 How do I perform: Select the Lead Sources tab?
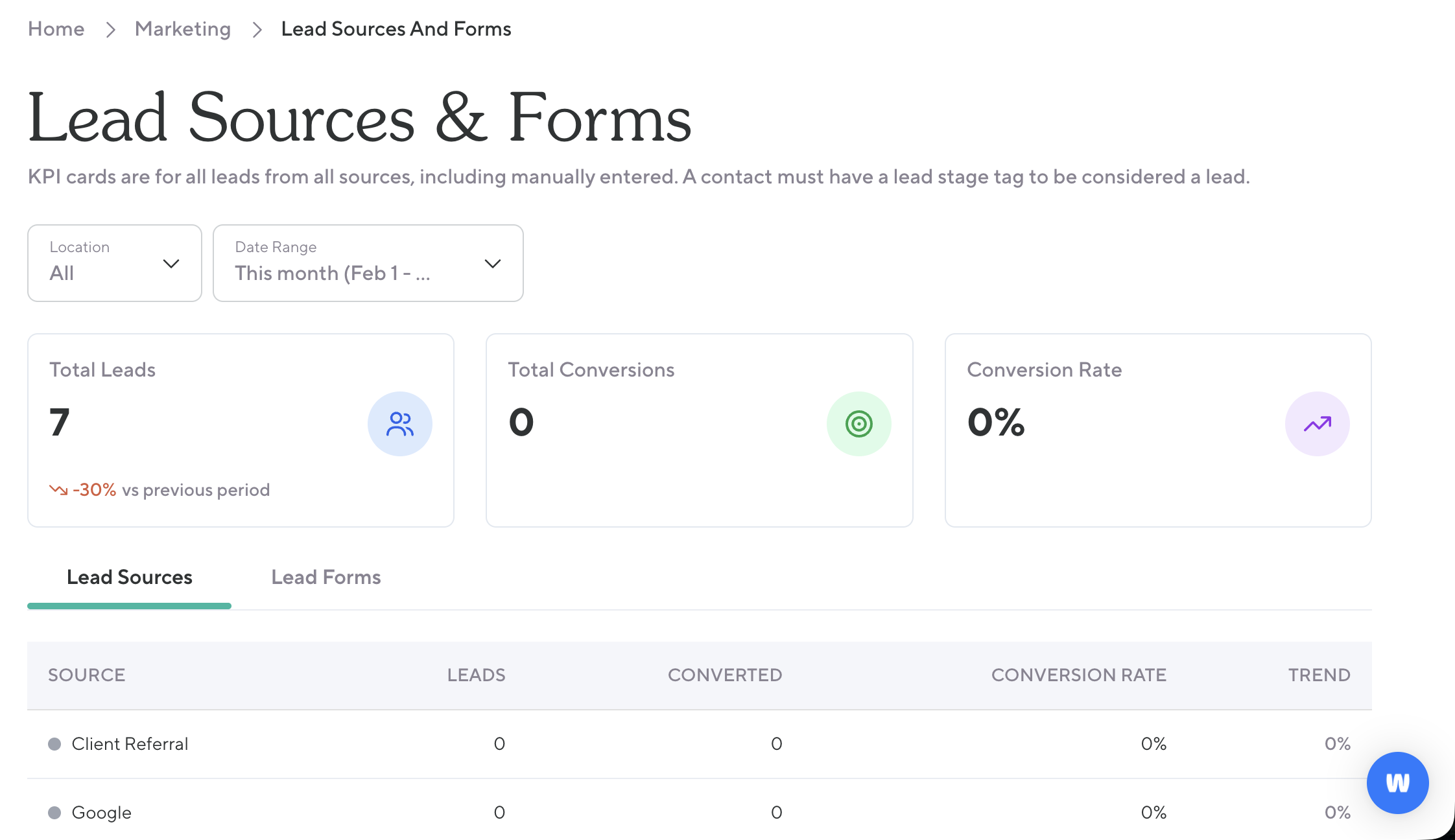129,577
